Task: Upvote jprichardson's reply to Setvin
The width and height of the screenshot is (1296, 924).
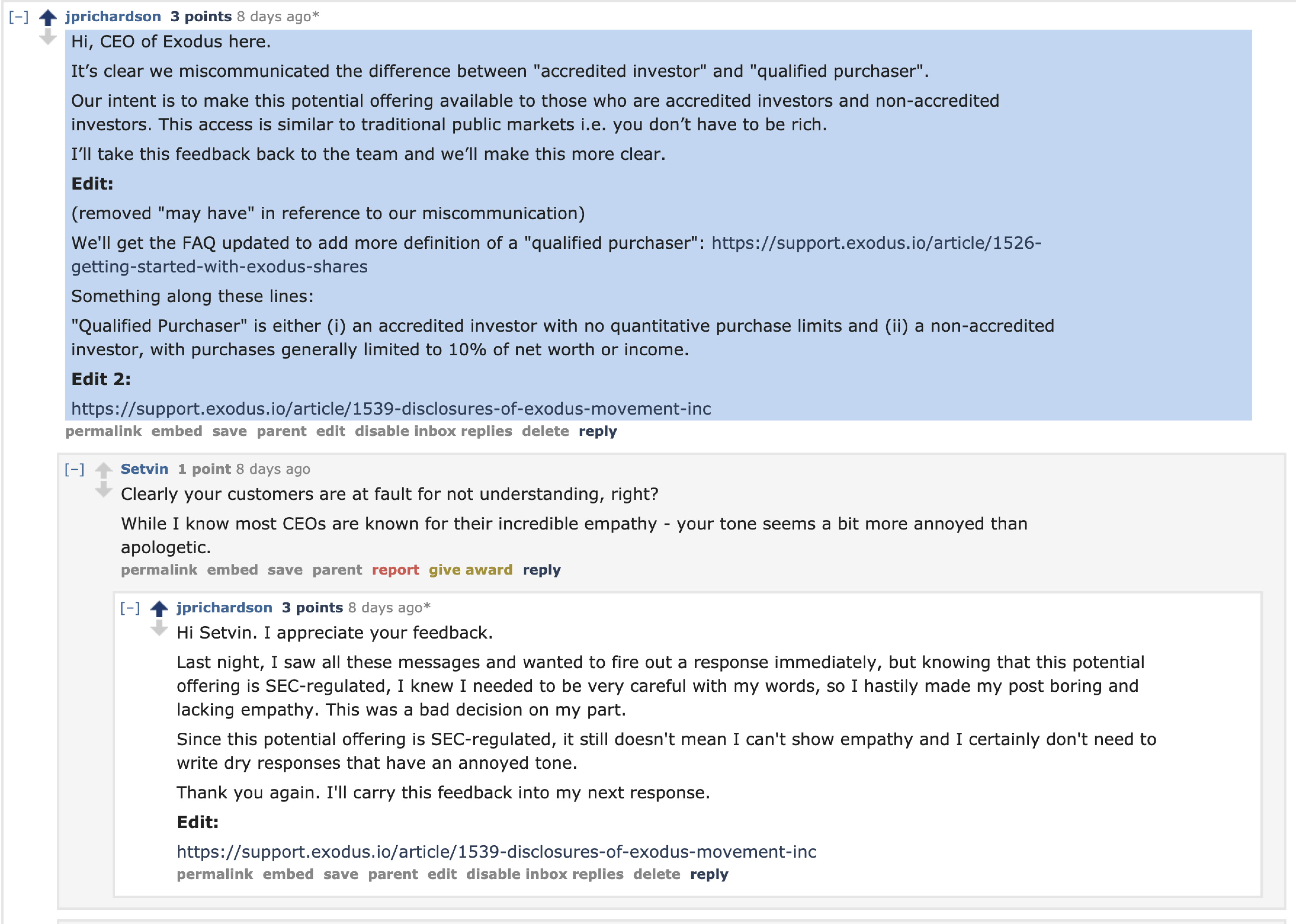Action: (x=159, y=608)
